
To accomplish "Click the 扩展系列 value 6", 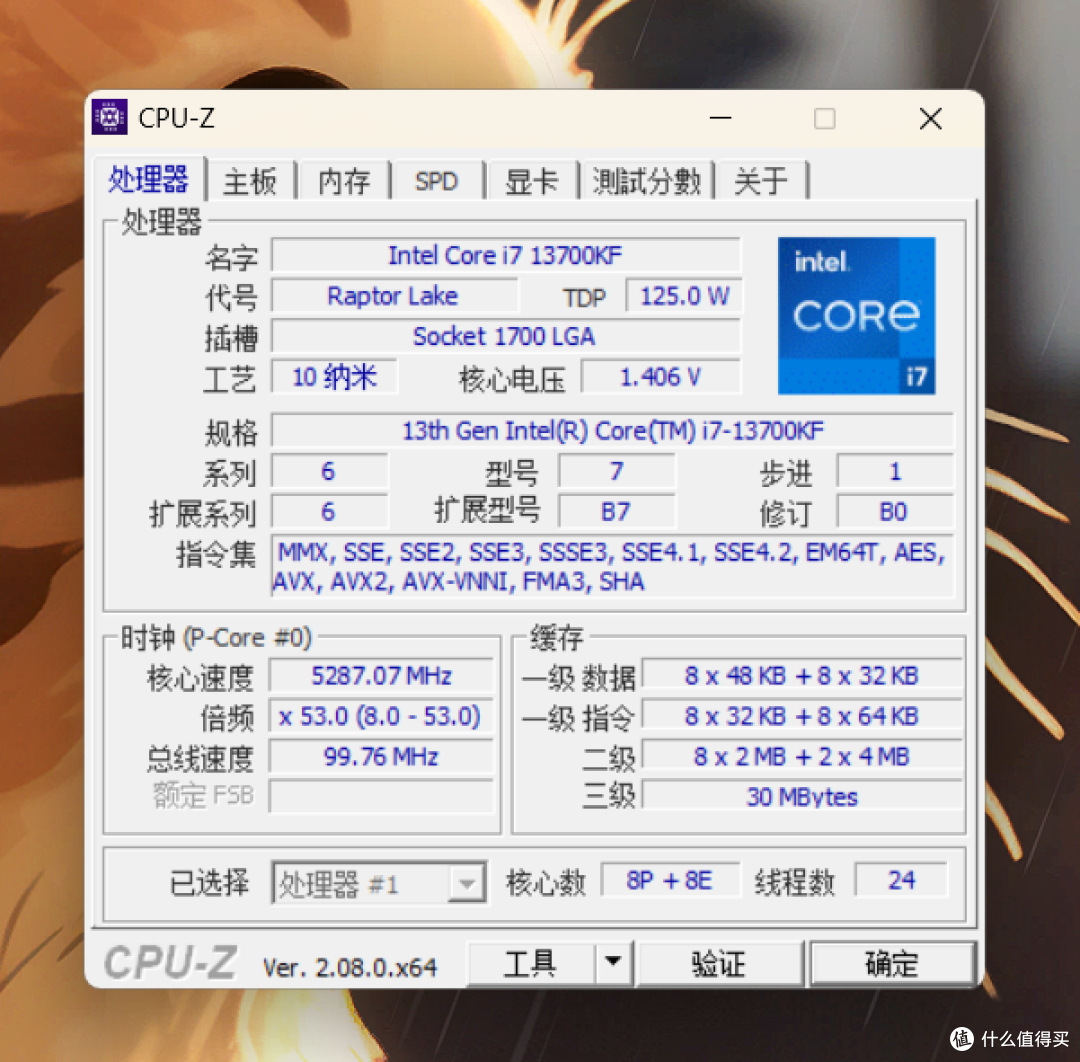I will pos(329,512).
